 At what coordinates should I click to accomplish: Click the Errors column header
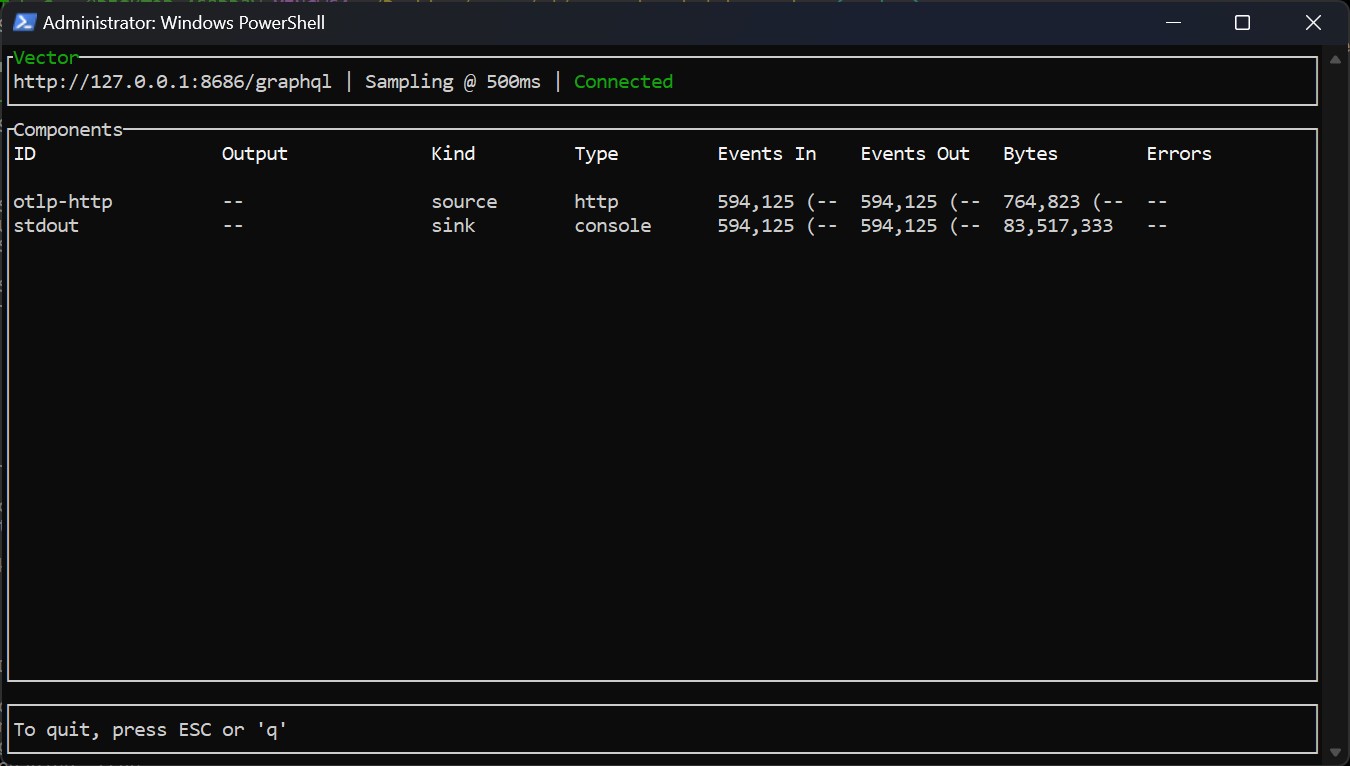(1178, 154)
